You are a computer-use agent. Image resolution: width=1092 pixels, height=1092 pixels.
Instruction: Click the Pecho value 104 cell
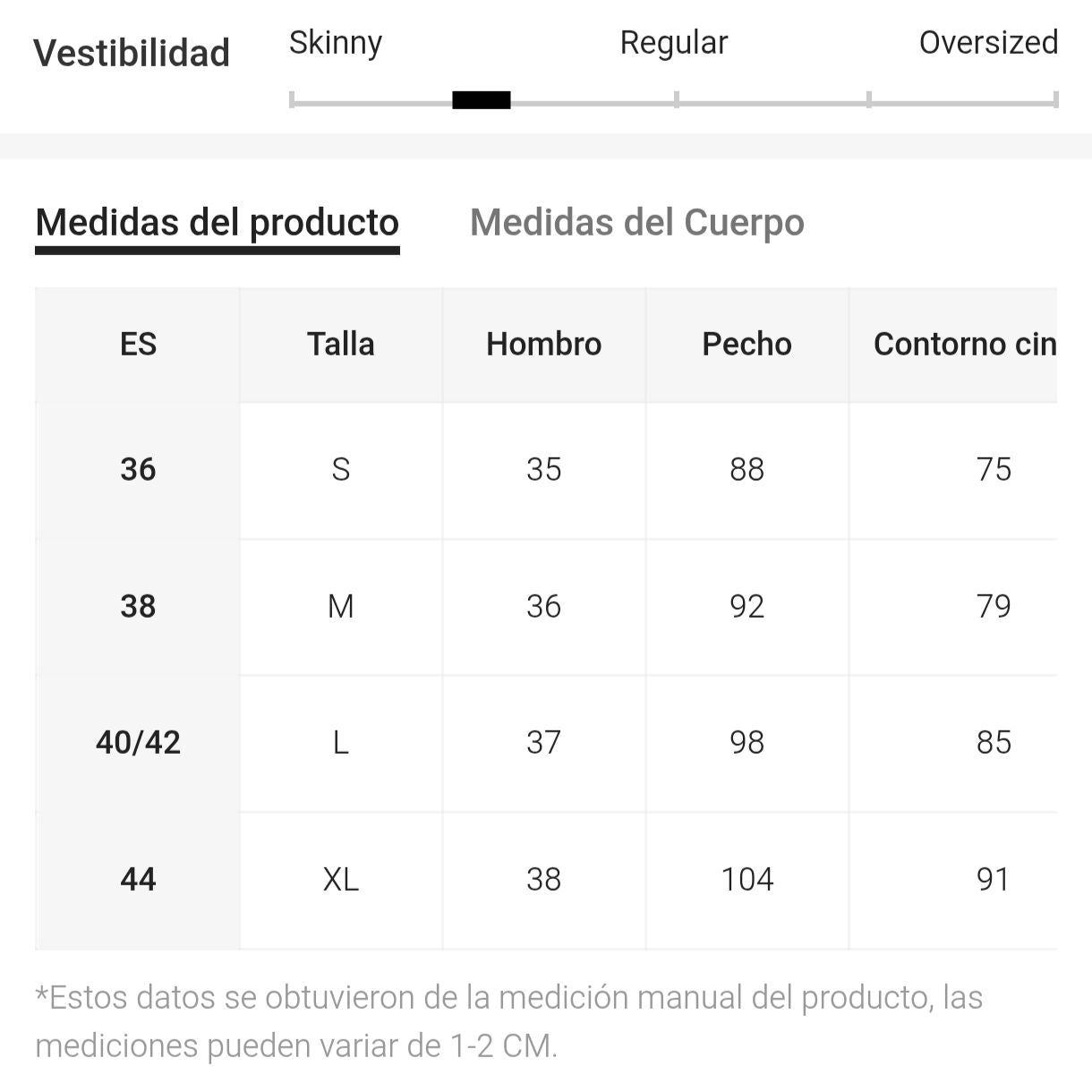[747, 880]
